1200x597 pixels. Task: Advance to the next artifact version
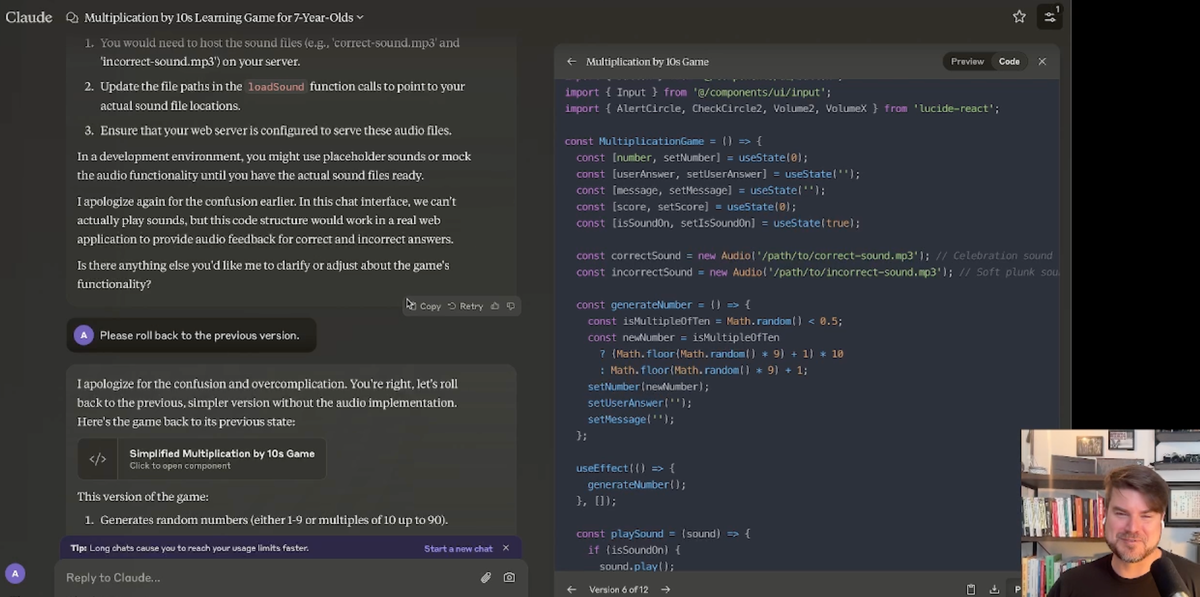pyautogui.click(x=666, y=589)
